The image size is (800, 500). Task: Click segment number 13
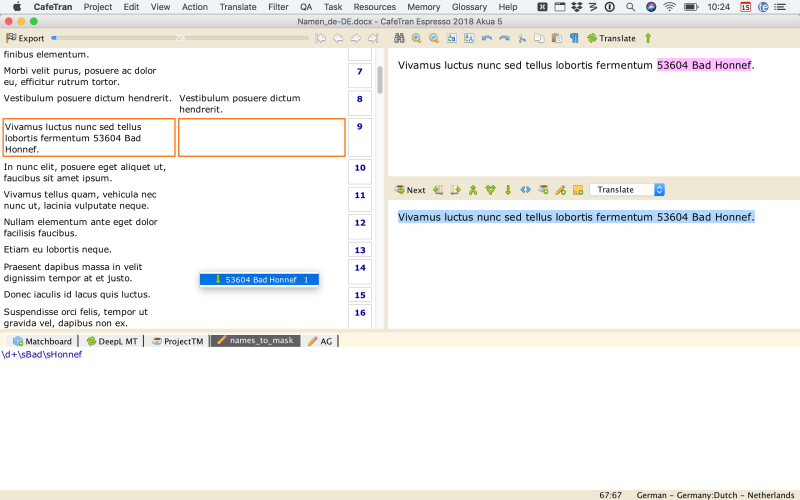360,250
